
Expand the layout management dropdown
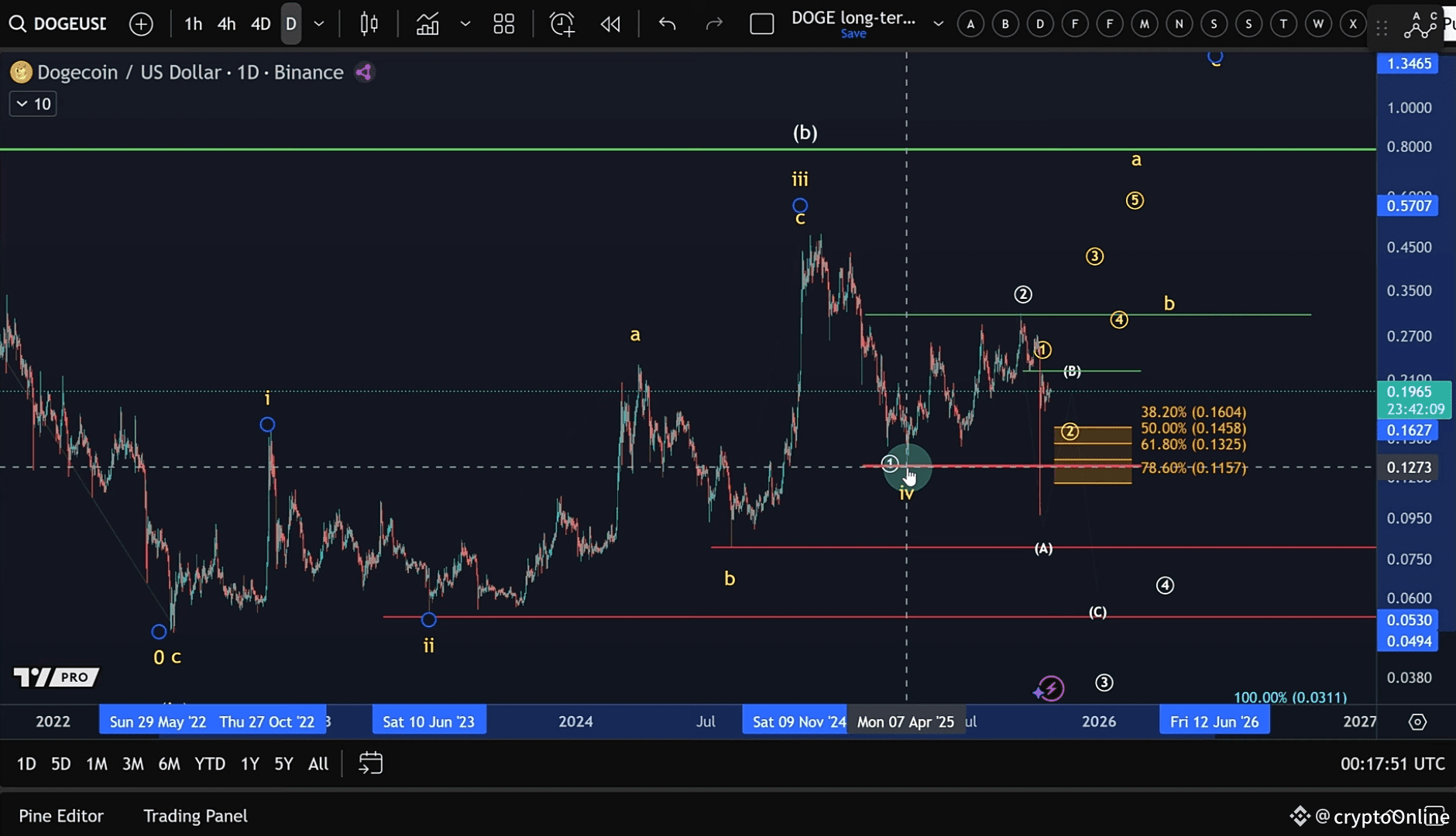pyautogui.click(x=938, y=24)
